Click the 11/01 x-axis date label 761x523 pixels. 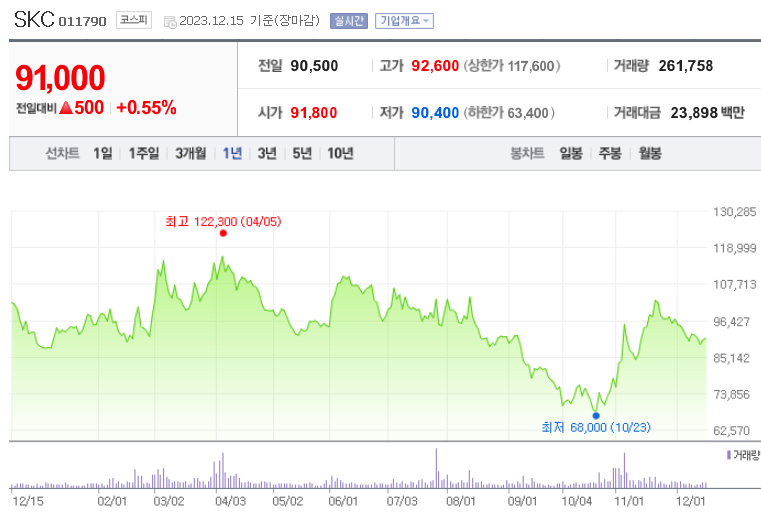pyautogui.click(x=629, y=501)
